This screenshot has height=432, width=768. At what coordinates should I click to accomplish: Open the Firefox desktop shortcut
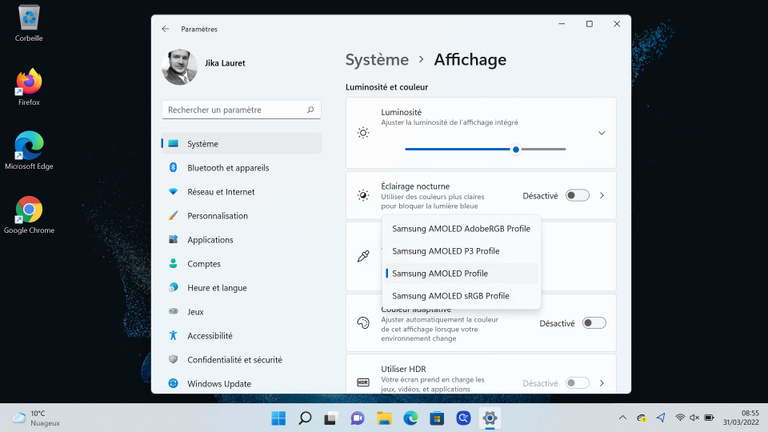click(x=29, y=87)
